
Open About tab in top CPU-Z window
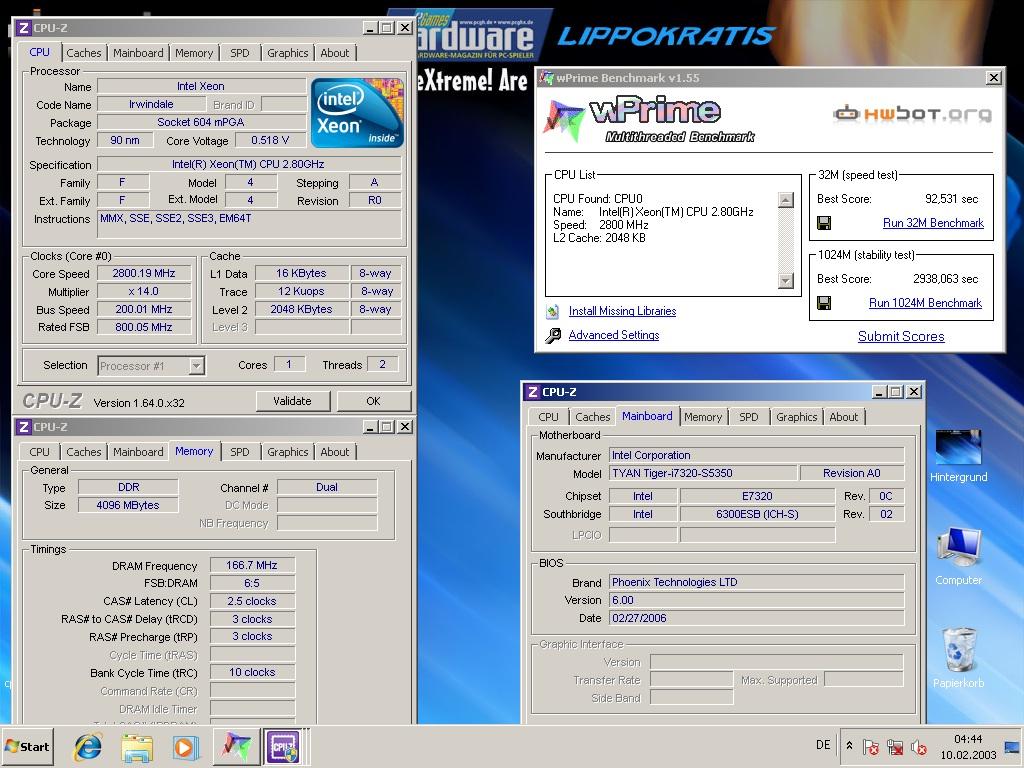pos(335,53)
